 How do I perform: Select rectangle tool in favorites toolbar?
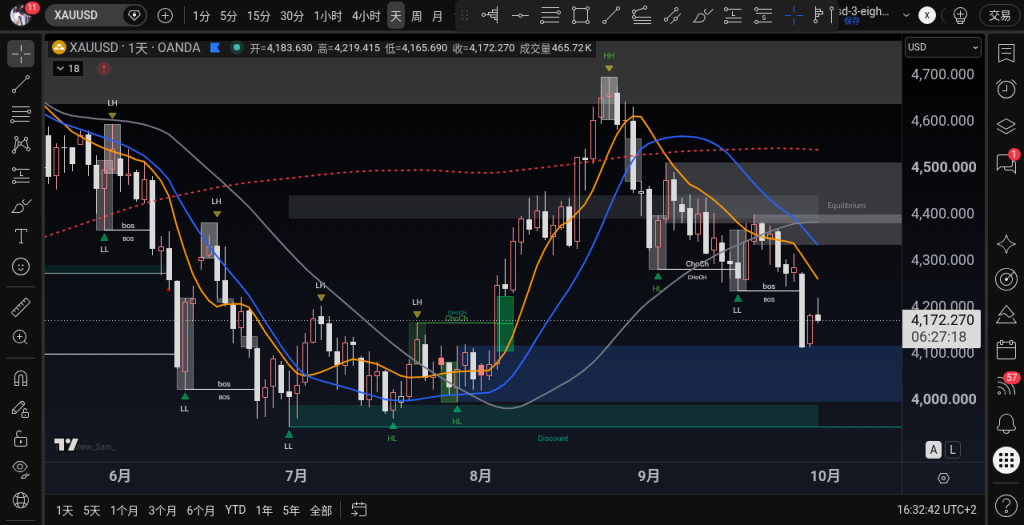point(580,15)
